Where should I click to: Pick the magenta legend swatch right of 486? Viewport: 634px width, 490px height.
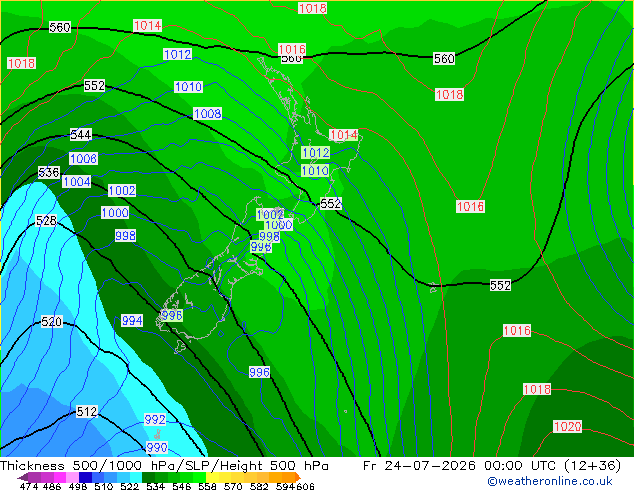(60, 477)
